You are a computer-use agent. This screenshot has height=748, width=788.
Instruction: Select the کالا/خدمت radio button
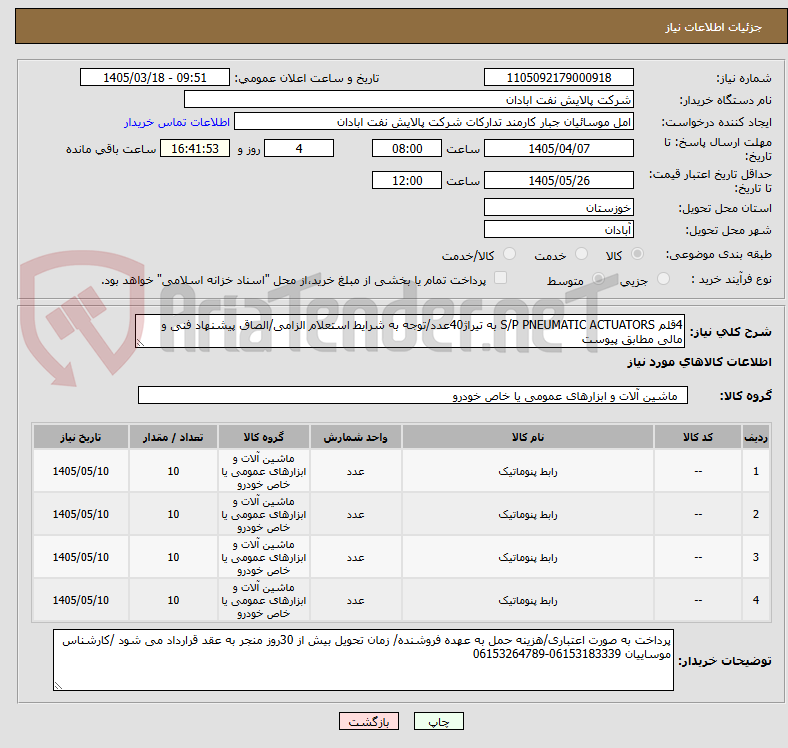click(510, 254)
